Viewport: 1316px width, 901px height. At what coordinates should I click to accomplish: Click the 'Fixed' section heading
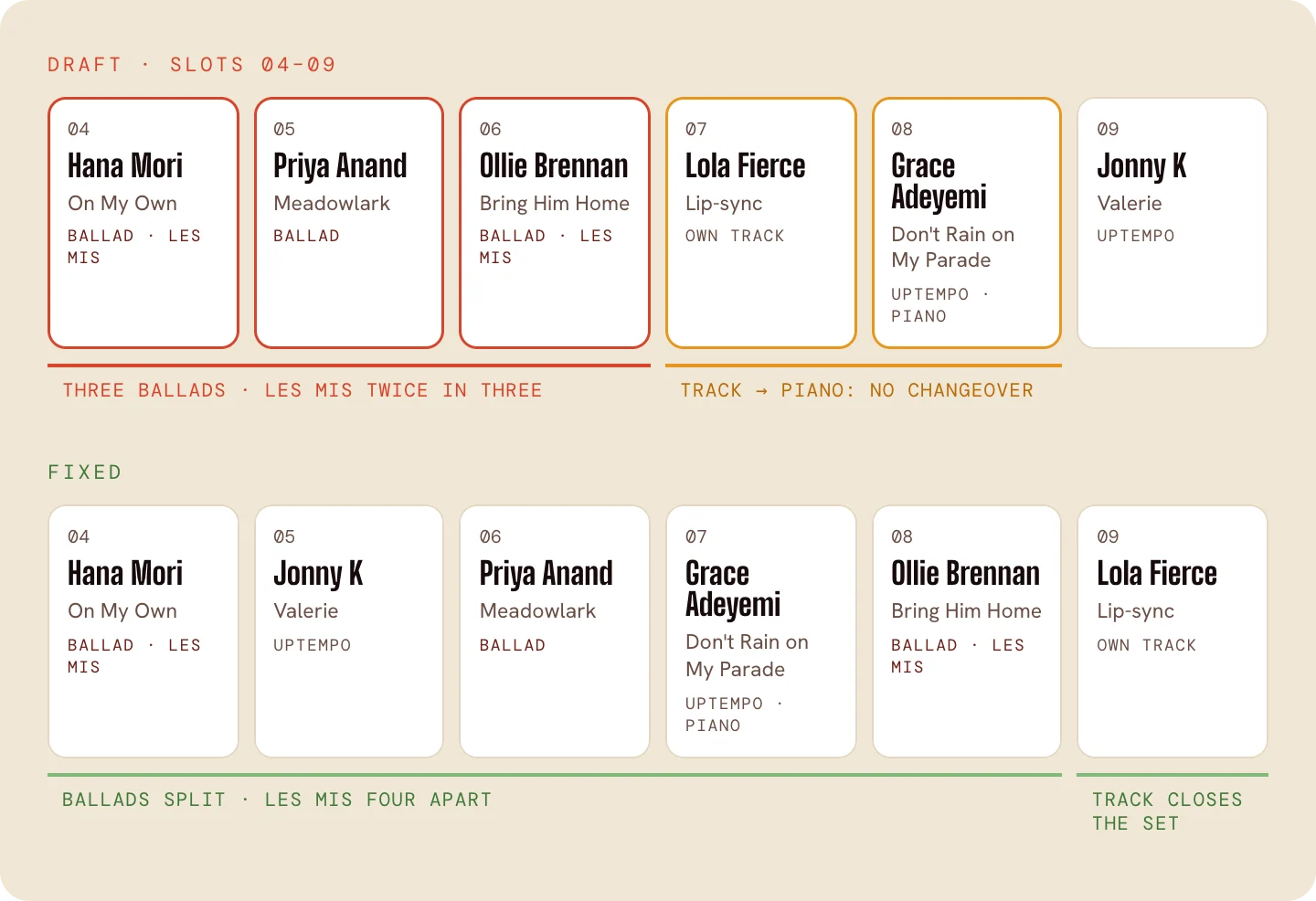(x=85, y=472)
